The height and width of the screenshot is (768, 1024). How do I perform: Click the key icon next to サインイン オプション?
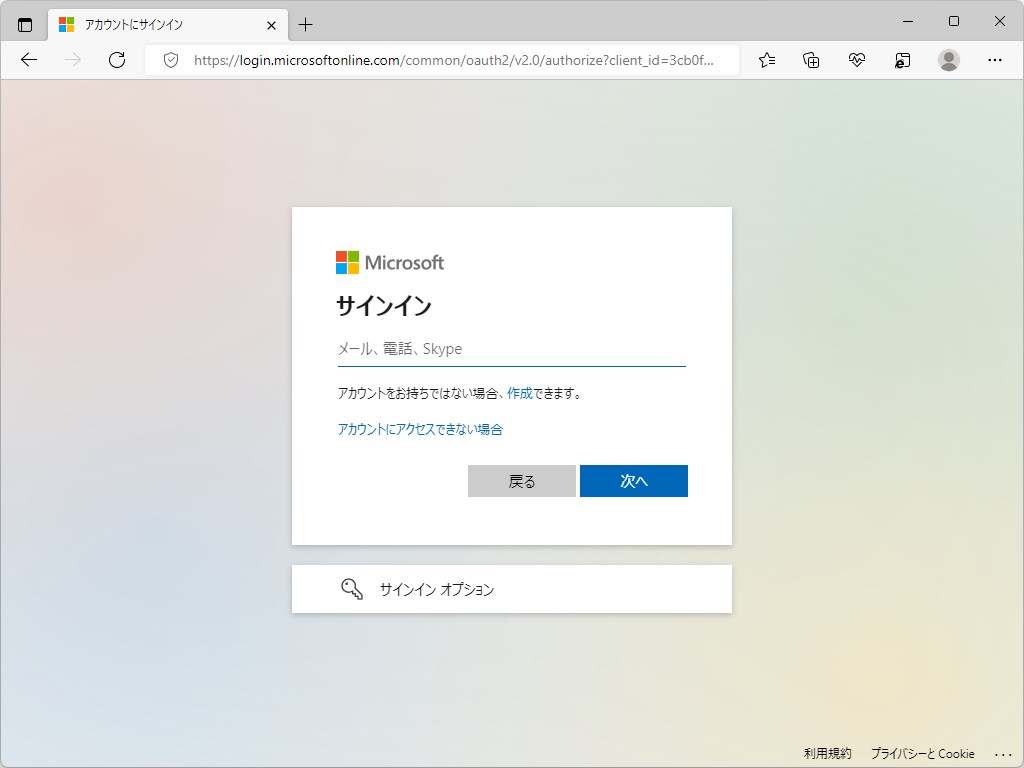(351, 589)
